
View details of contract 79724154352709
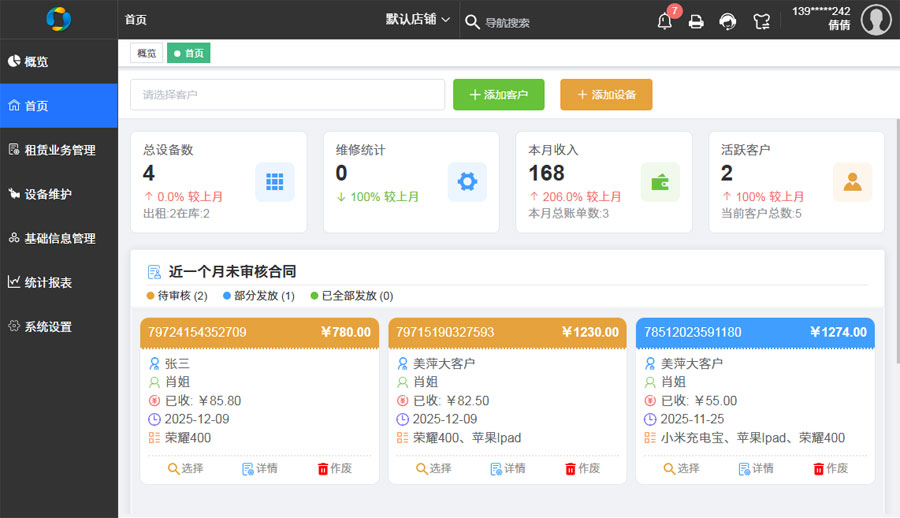point(259,469)
